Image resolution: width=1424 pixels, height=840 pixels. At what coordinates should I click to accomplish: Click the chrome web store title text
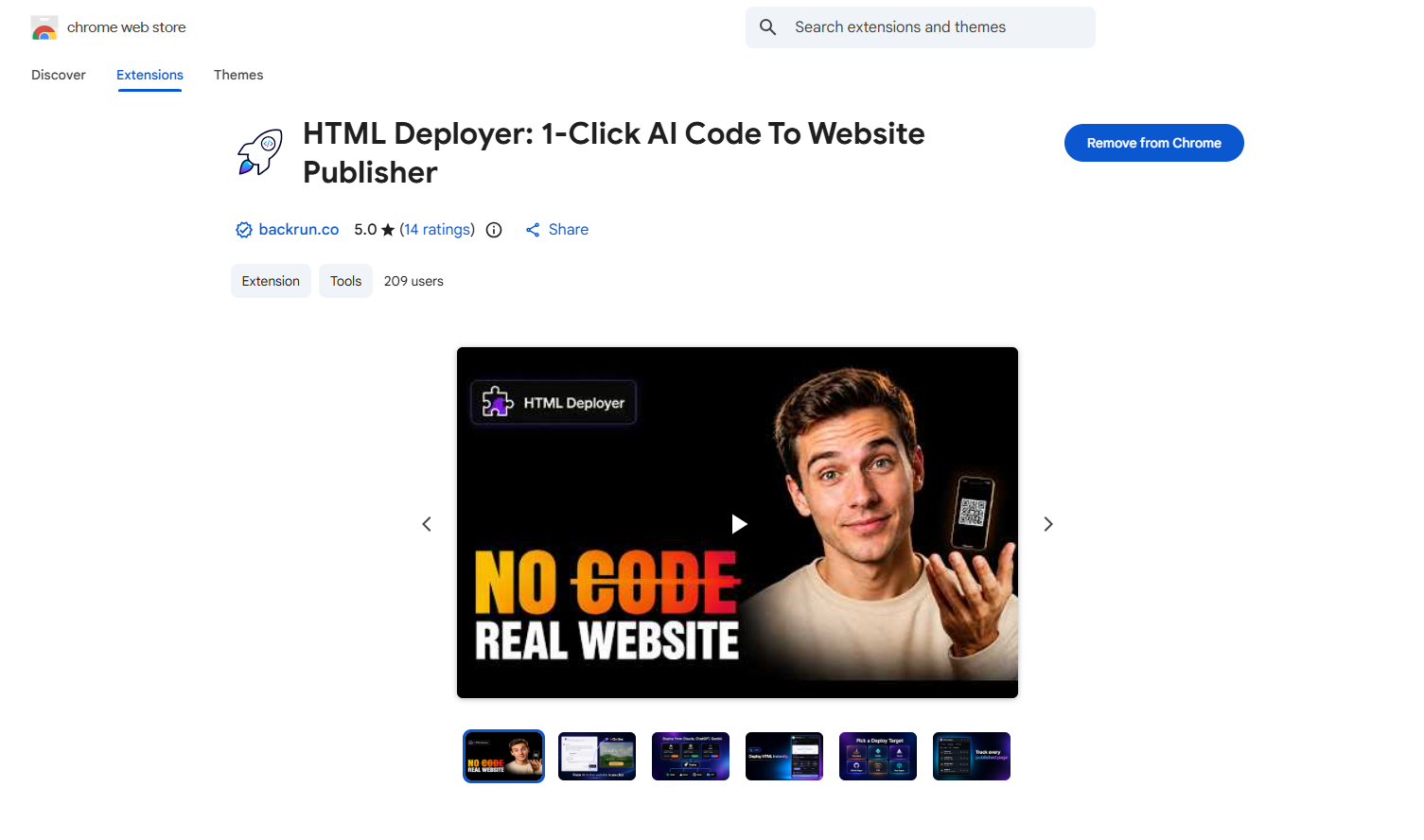pos(127,27)
